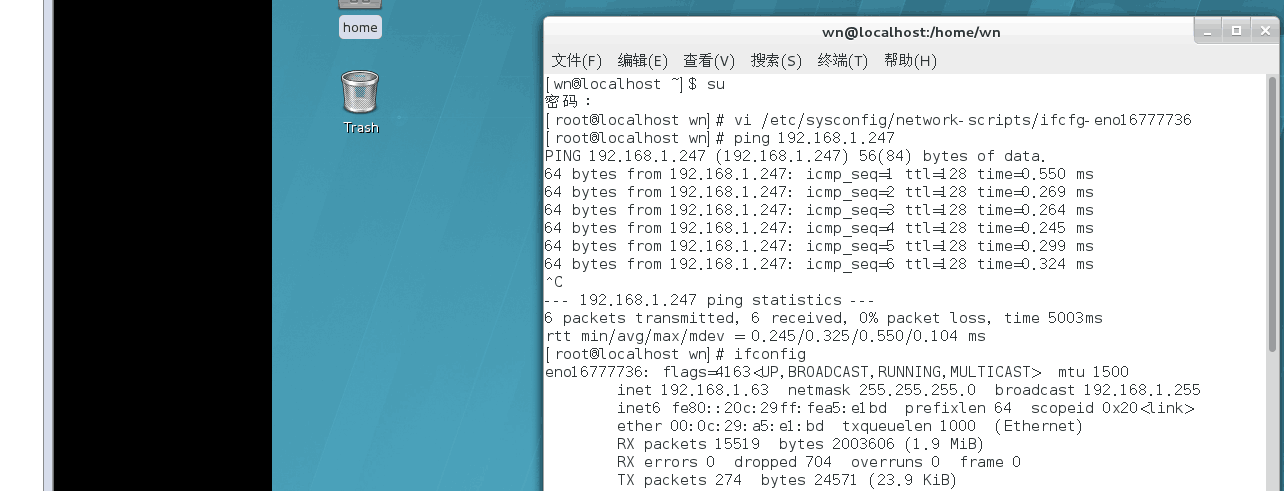Viewport: 1284px width, 491px height.
Task: Minimize the terminal window
Action: 1210,31
